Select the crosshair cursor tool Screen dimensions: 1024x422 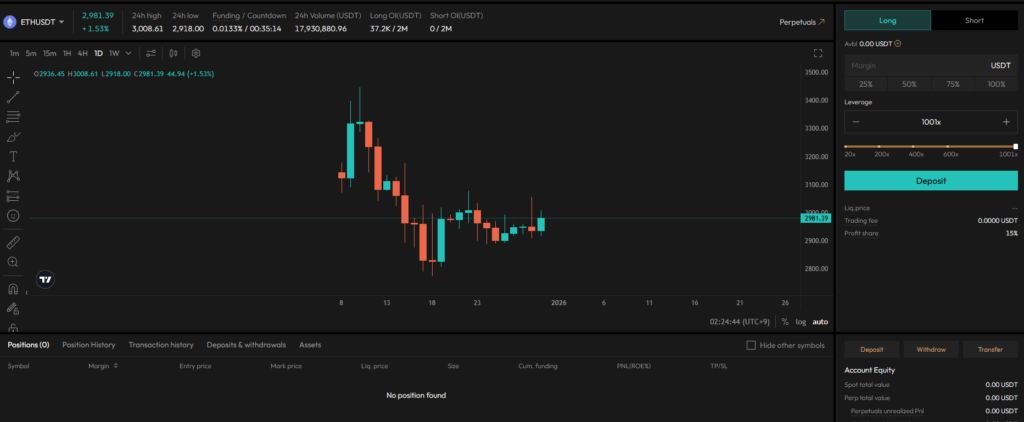pos(13,77)
